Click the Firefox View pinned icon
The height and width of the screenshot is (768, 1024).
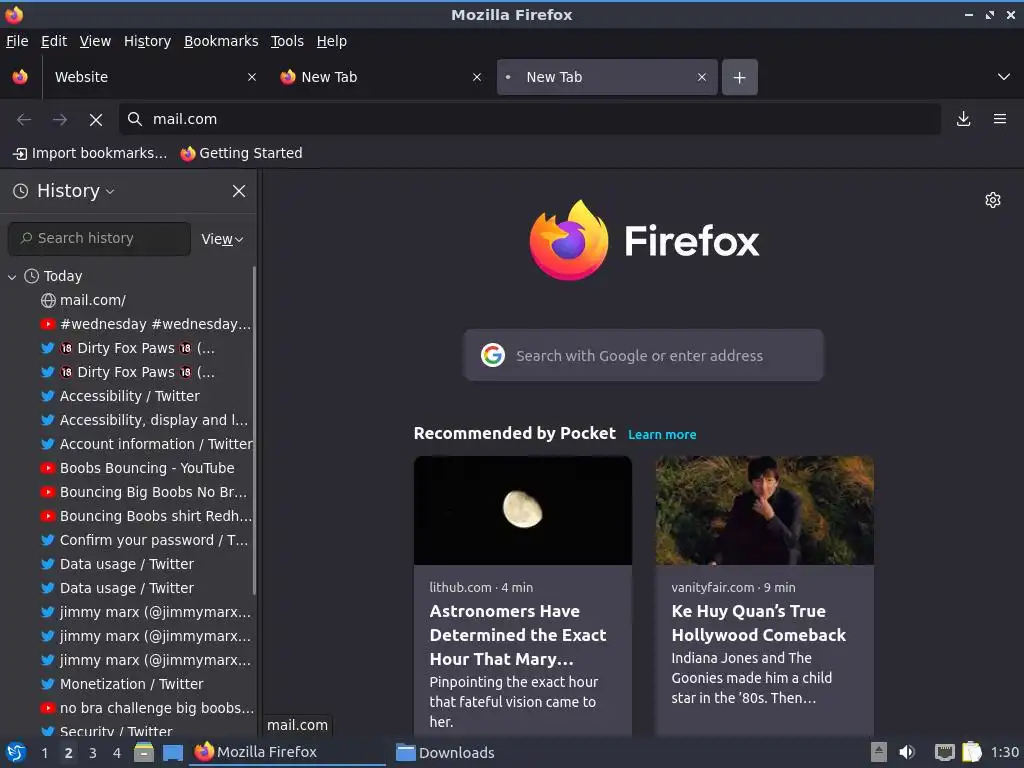point(20,77)
